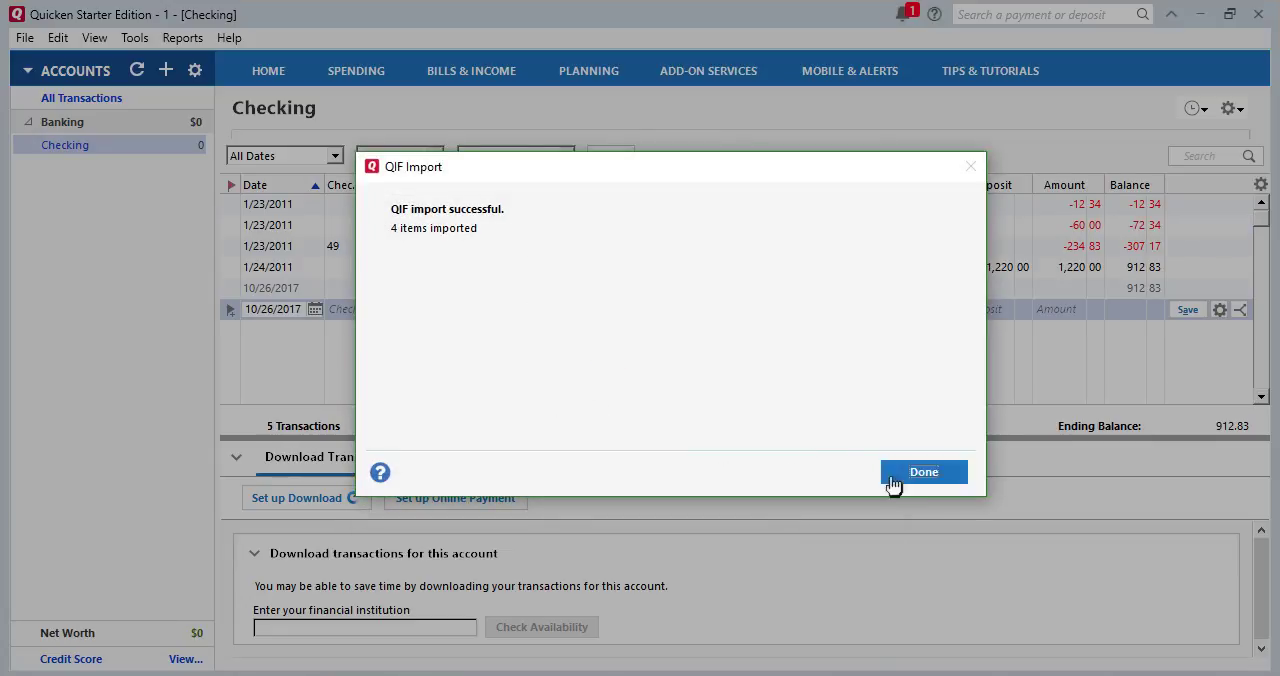This screenshot has width=1280, height=676.
Task: Open the calendar date picker icon
Action: (x=315, y=309)
